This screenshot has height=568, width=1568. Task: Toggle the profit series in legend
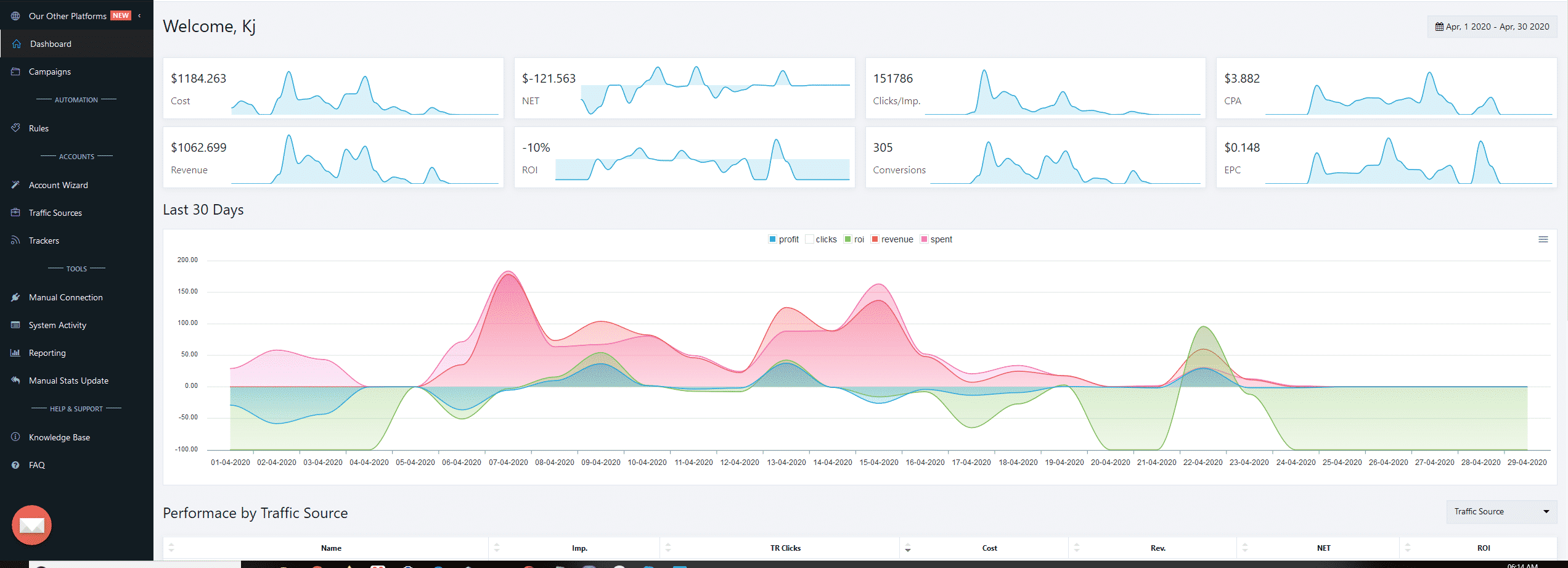(783, 239)
